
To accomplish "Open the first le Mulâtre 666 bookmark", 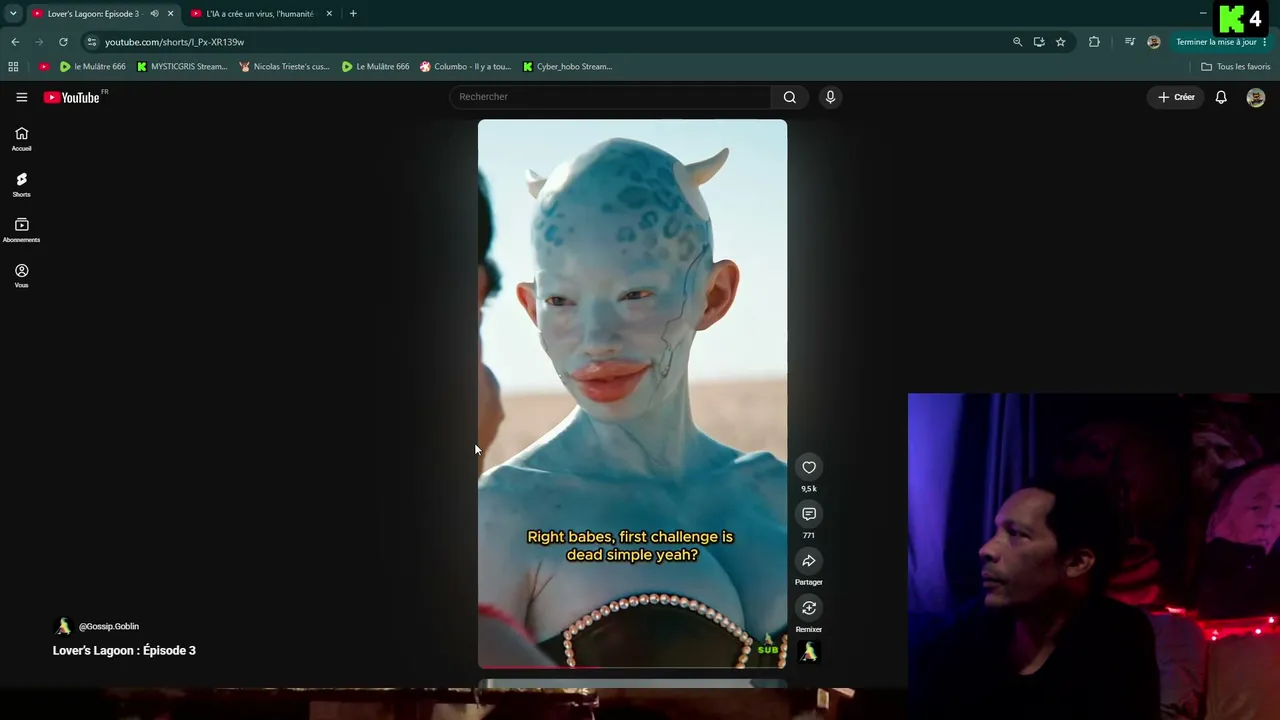I will 93,67.
